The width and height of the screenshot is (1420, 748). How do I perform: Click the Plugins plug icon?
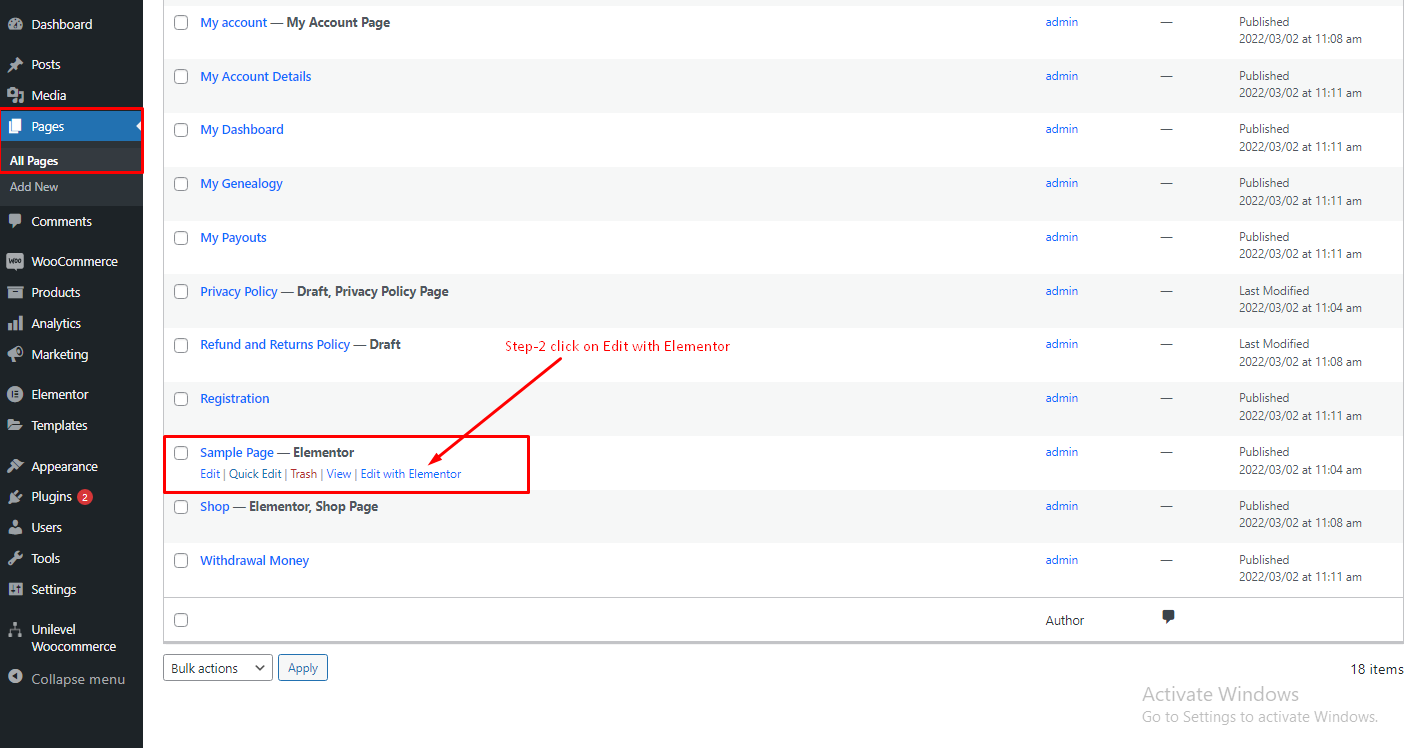tap(15, 497)
